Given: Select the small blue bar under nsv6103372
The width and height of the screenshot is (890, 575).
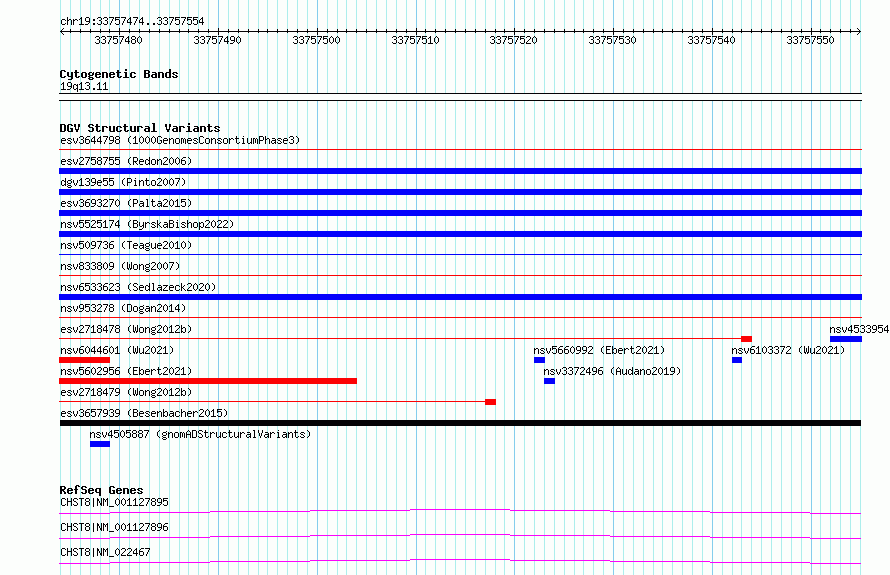Looking at the screenshot, I should (x=737, y=360).
